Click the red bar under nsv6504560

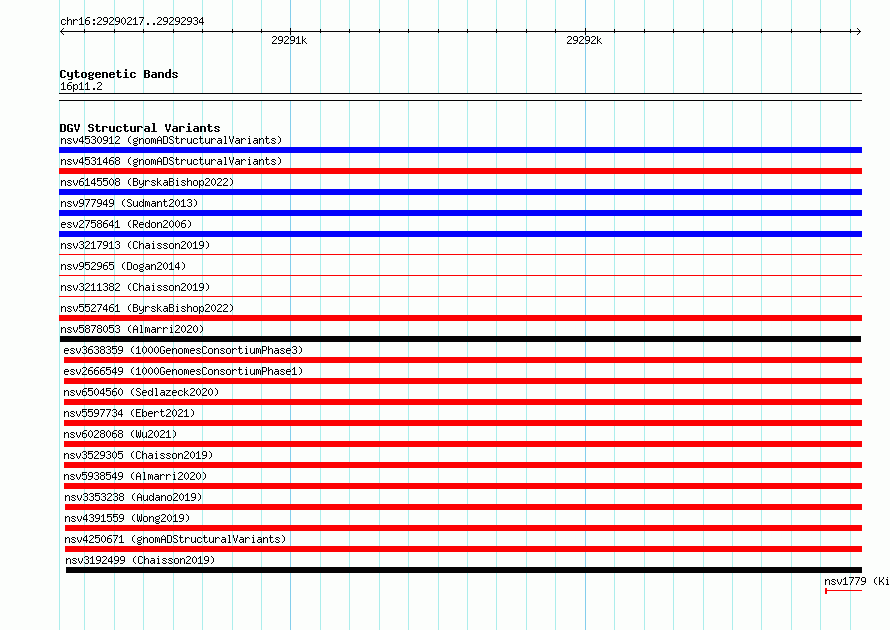pos(463,402)
